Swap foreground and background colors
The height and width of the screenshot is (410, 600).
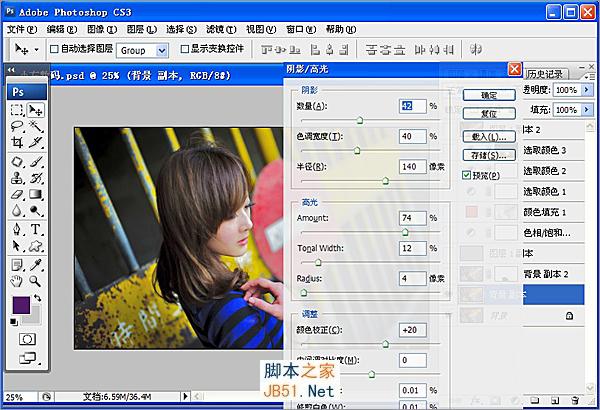[x=37, y=297]
